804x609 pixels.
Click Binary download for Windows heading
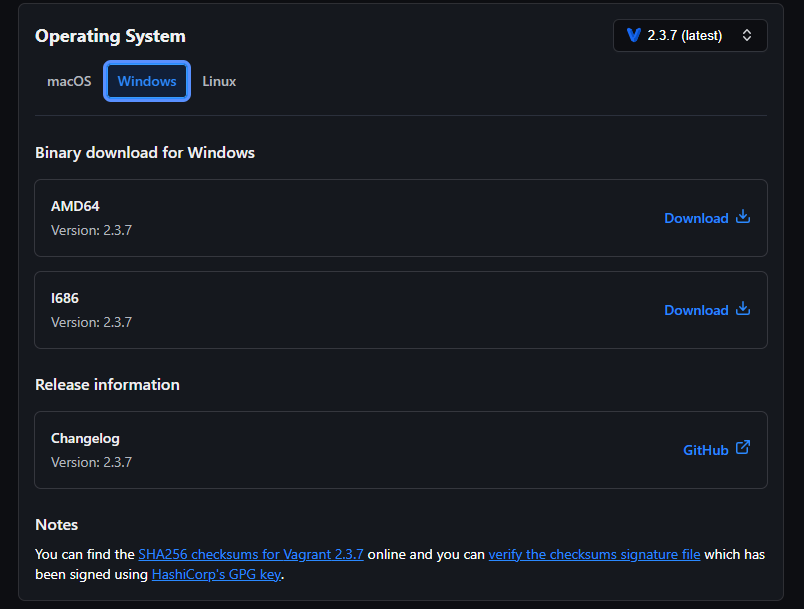tap(145, 153)
